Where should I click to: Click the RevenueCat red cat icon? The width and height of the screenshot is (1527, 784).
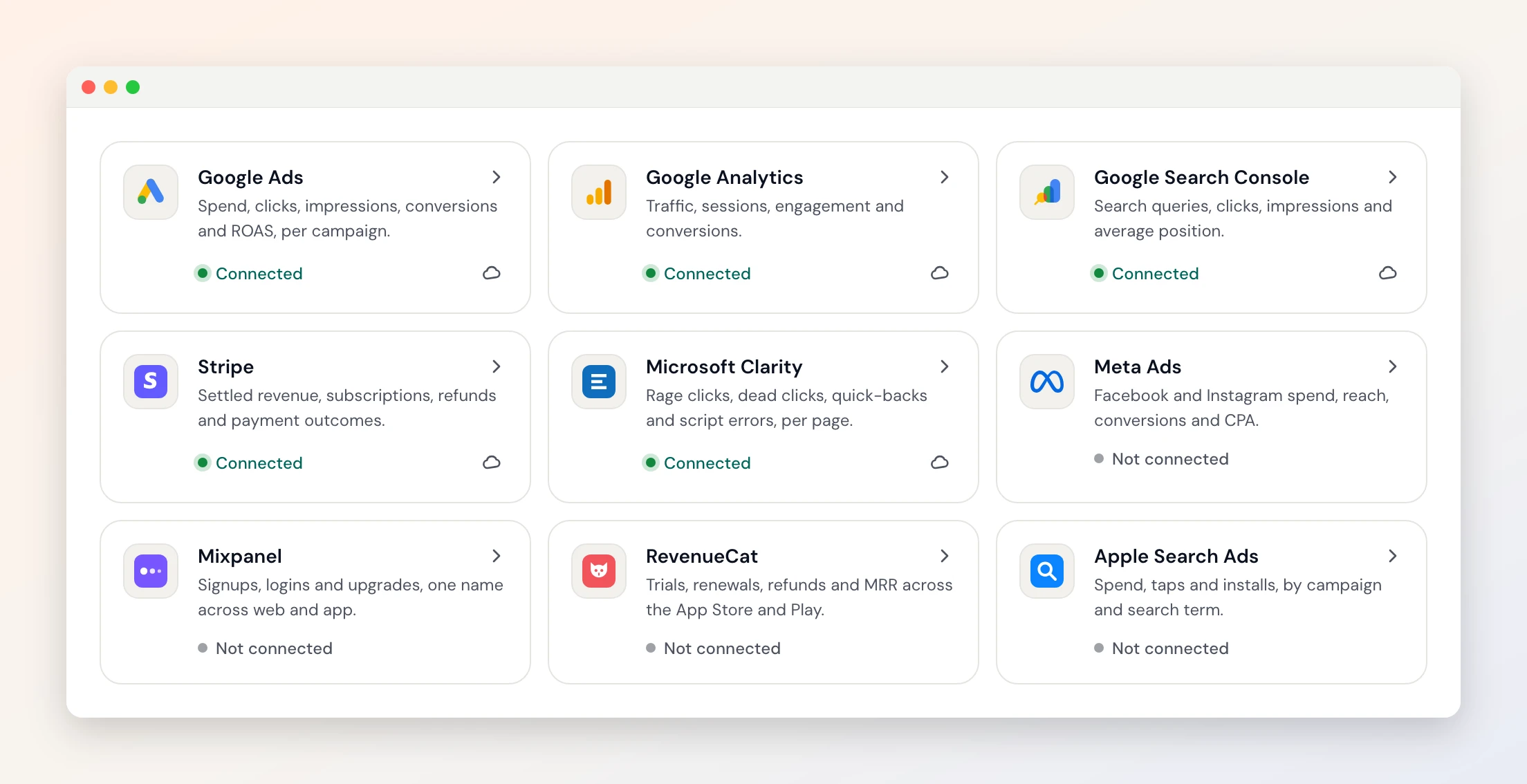coord(599,571)
